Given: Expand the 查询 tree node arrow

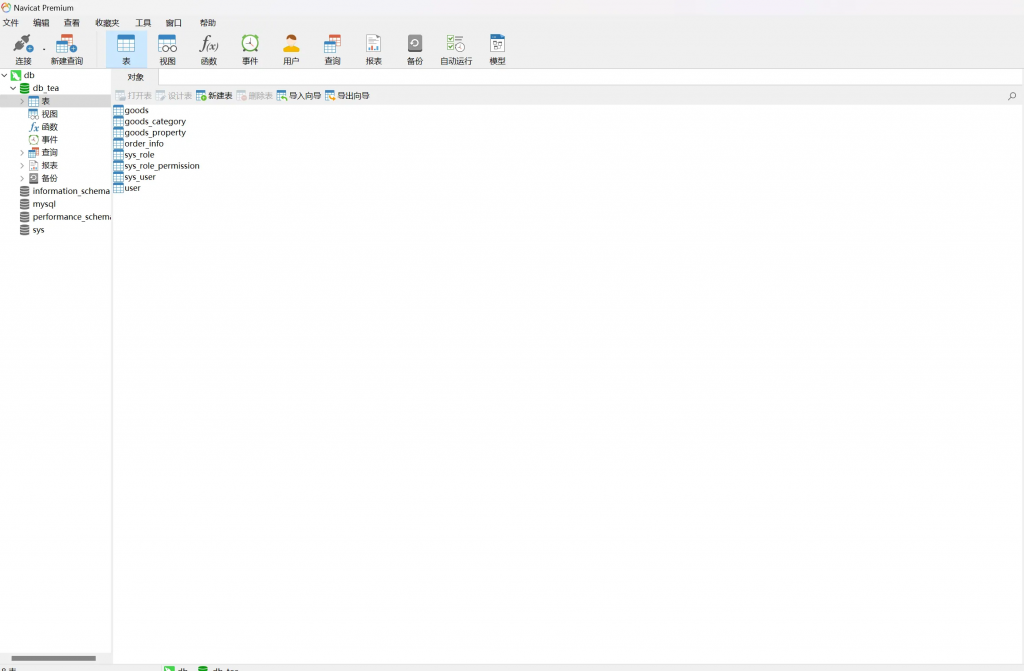Looking at the screenshot, I should [x=22, y=153].
